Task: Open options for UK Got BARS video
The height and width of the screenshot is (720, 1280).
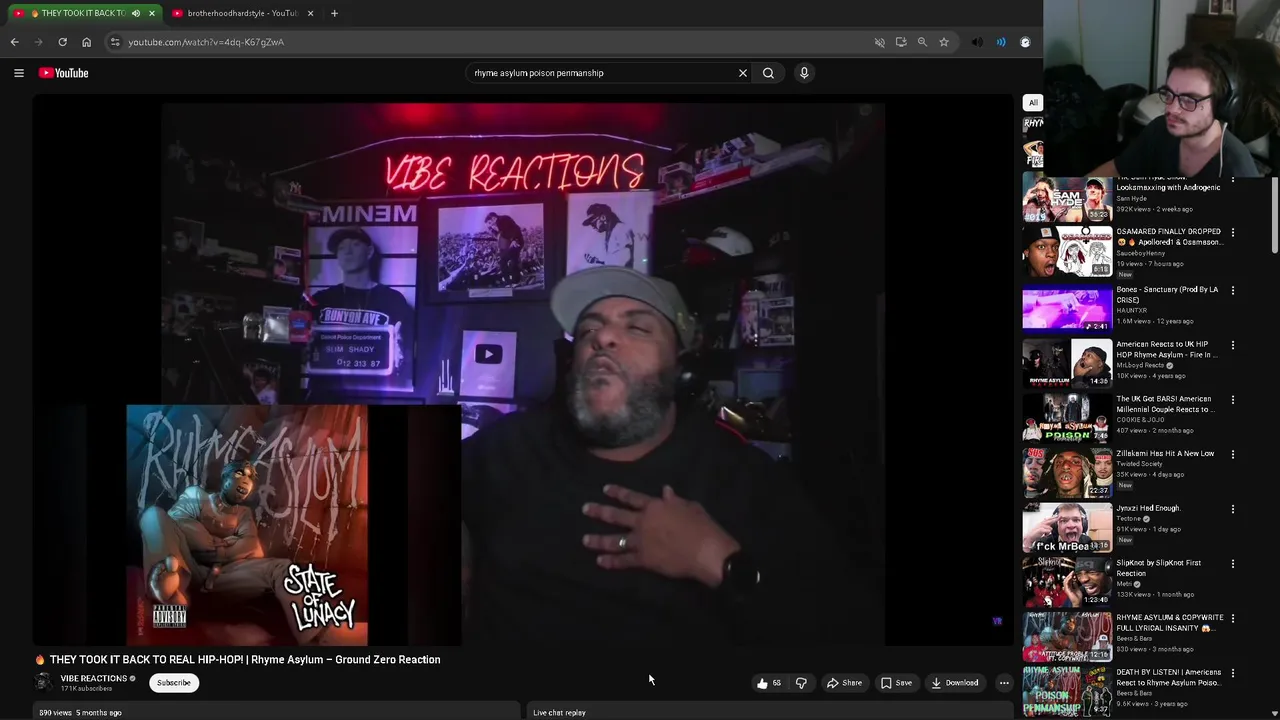Action: pyautogui.click(x=1232, y=400)
